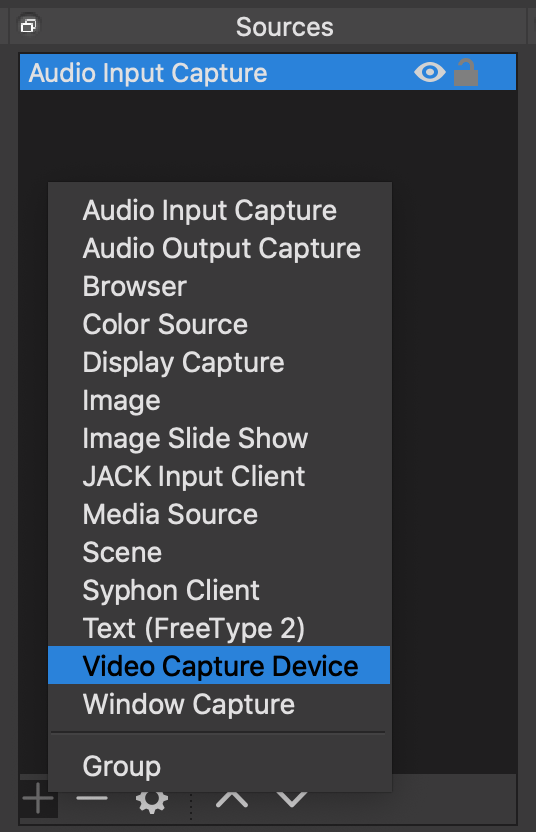
Task: Select Display Capture menu entry
Action: pyautogui.click(x=219, y=362)
